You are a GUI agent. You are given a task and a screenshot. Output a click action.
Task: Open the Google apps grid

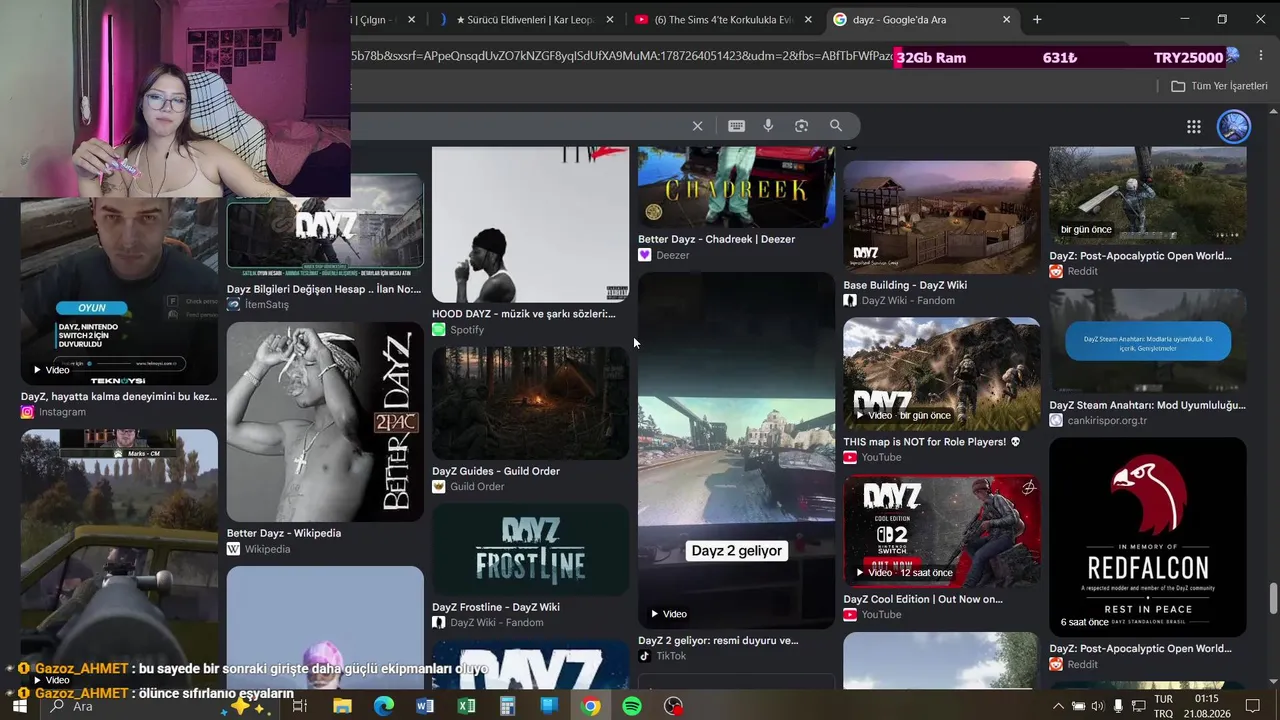click(1193, 126)
